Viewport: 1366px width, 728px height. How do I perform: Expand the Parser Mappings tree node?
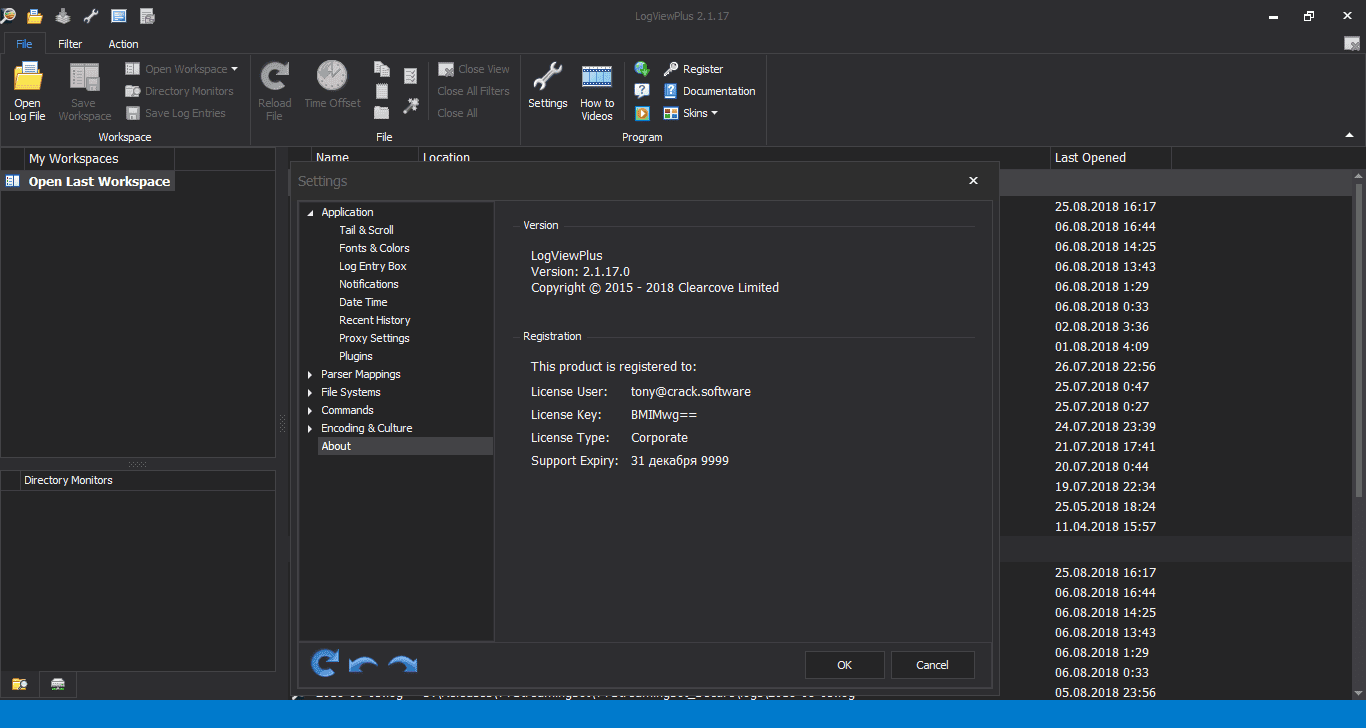tap(310, 375)
